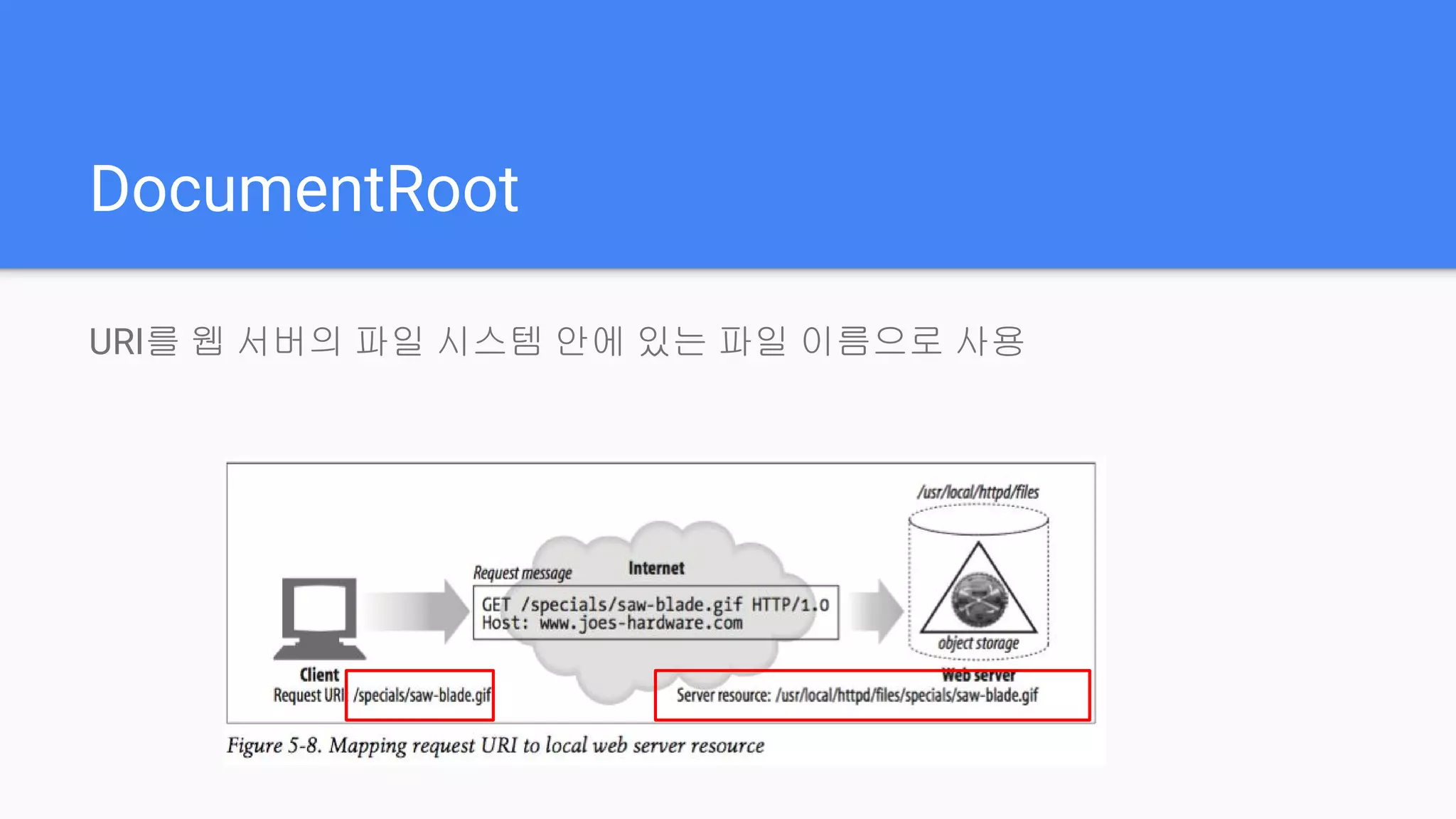Click the object storage label
The height and width of the screenshot is (819, 1456).
(978, 643)
